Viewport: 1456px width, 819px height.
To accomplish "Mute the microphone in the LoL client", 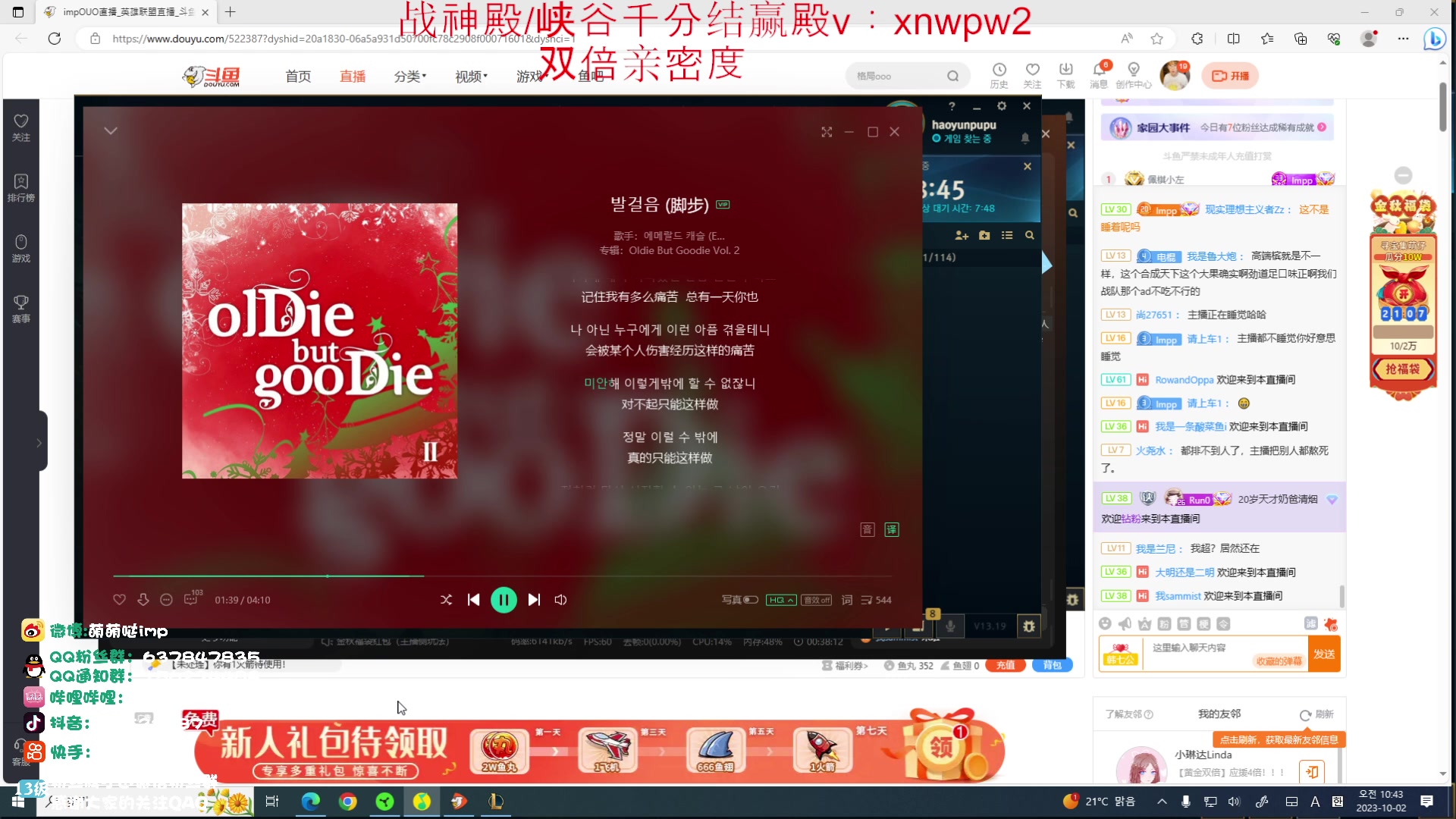I will click(x=950, y=626).
